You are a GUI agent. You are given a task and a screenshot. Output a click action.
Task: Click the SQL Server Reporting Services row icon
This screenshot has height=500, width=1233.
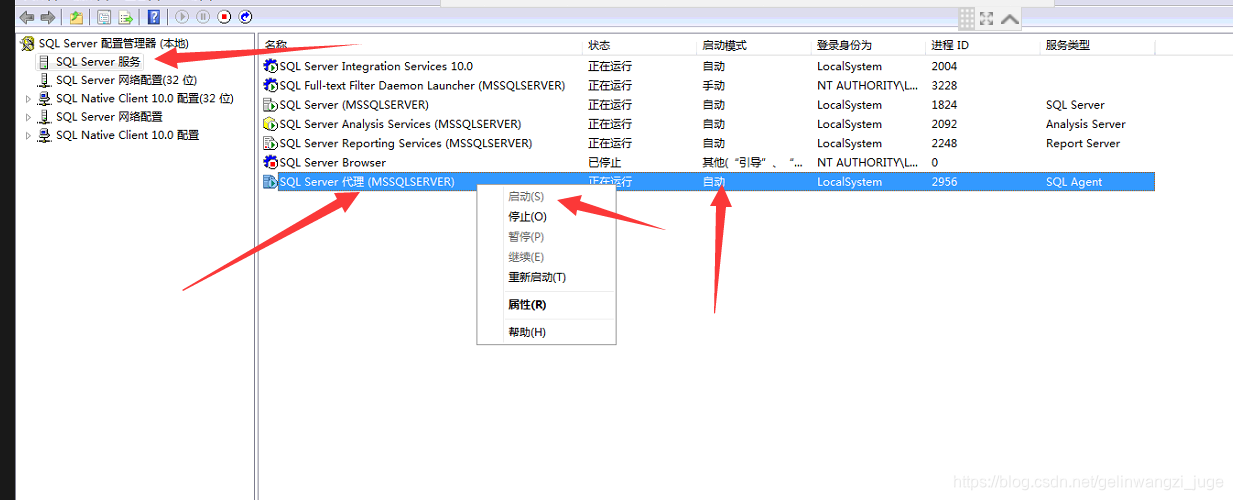click(270, 143)
